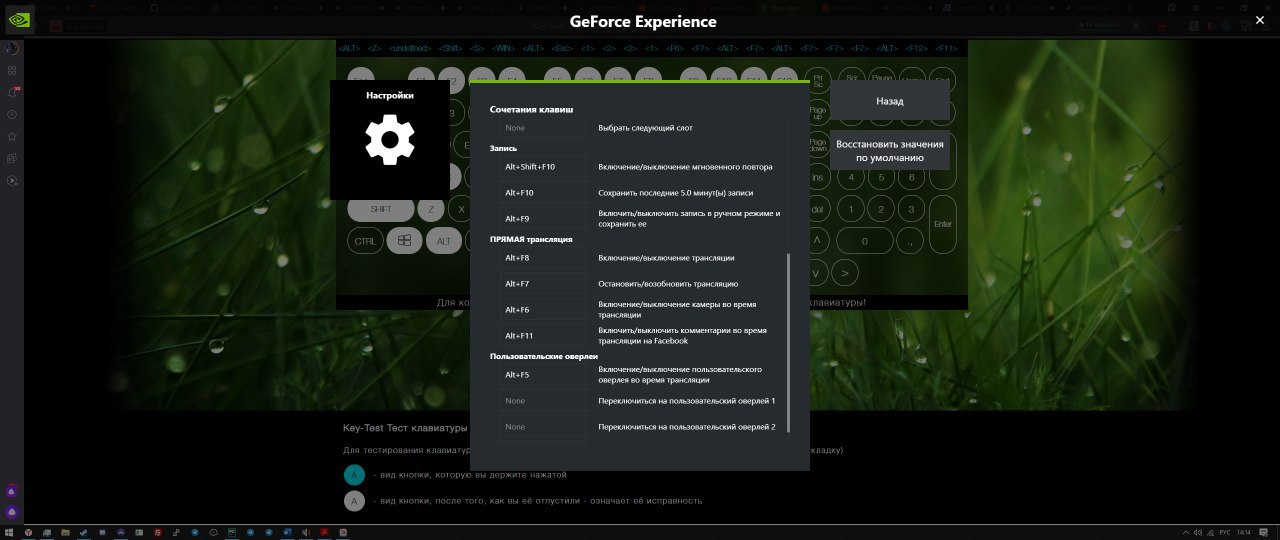Click the Пользовательские оверлеи heading

point(544,356)
